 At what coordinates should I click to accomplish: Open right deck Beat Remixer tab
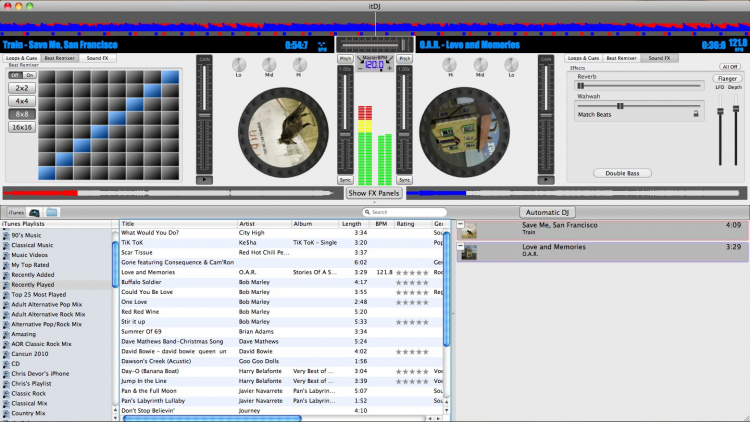click(621, 58)
